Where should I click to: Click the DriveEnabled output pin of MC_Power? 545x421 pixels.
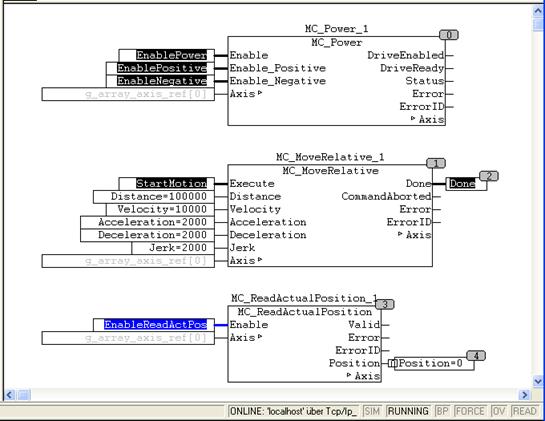coord(406,55)
